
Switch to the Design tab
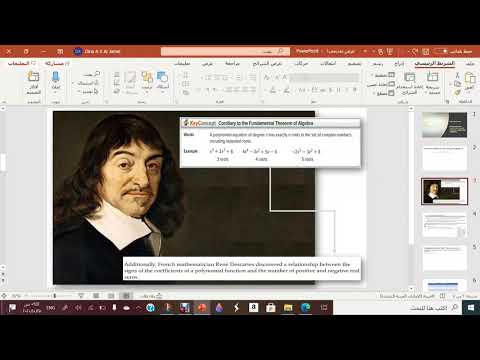[x=354, y=63]
